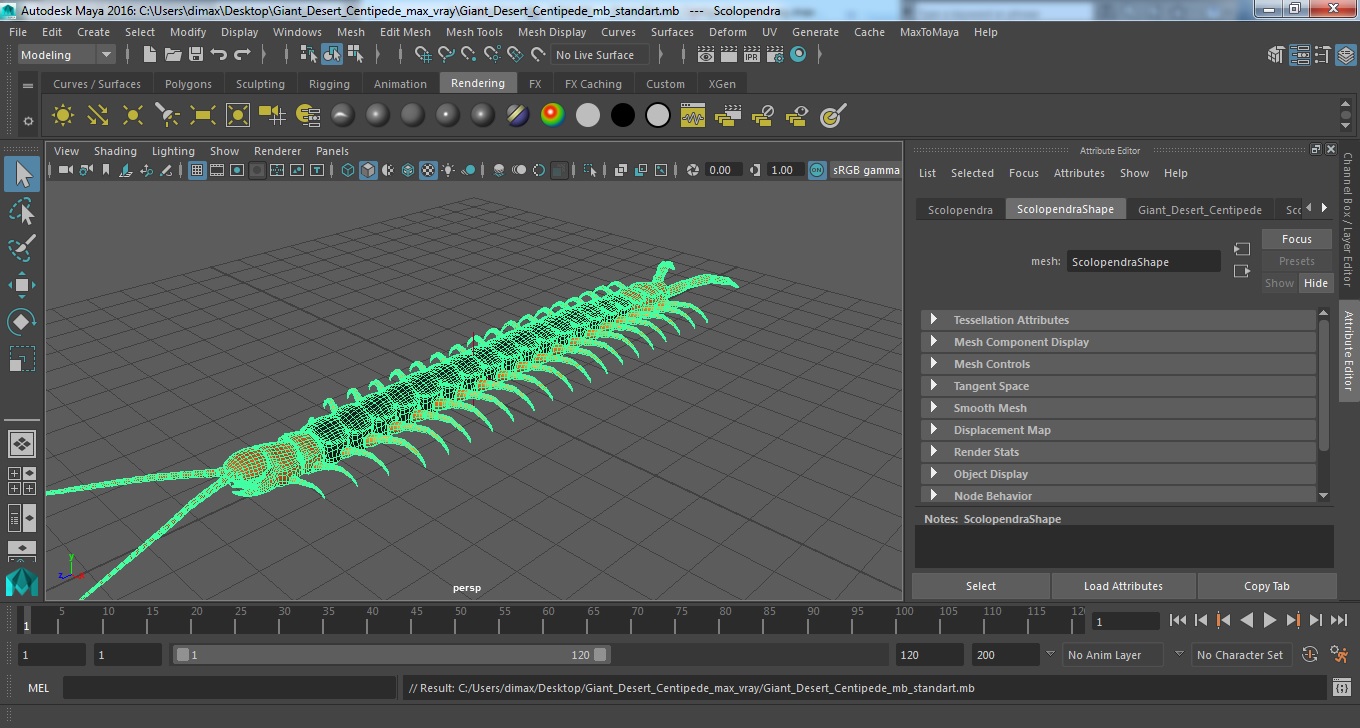Create a spot light from shelf
The height and width of the screenshot is (728, 1360).
tap(168, 116)
